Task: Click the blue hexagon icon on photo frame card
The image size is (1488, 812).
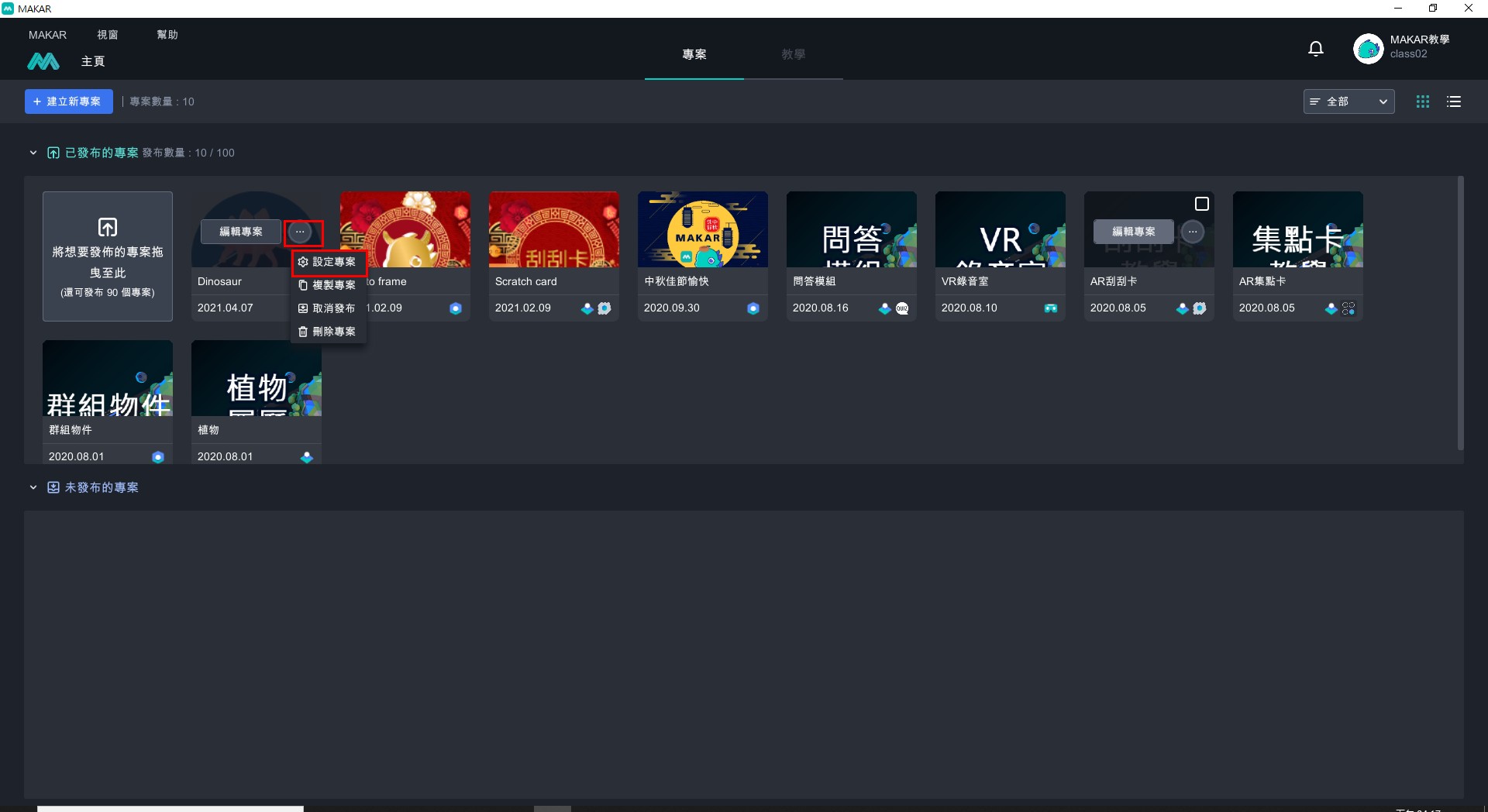Action: pyautogui.click(x=456, y=308)
